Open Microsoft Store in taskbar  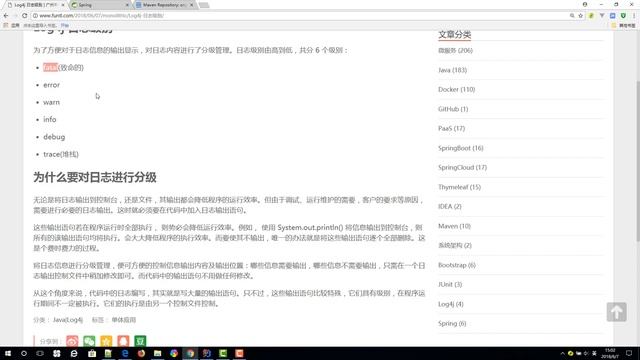[x=92, y=353]
